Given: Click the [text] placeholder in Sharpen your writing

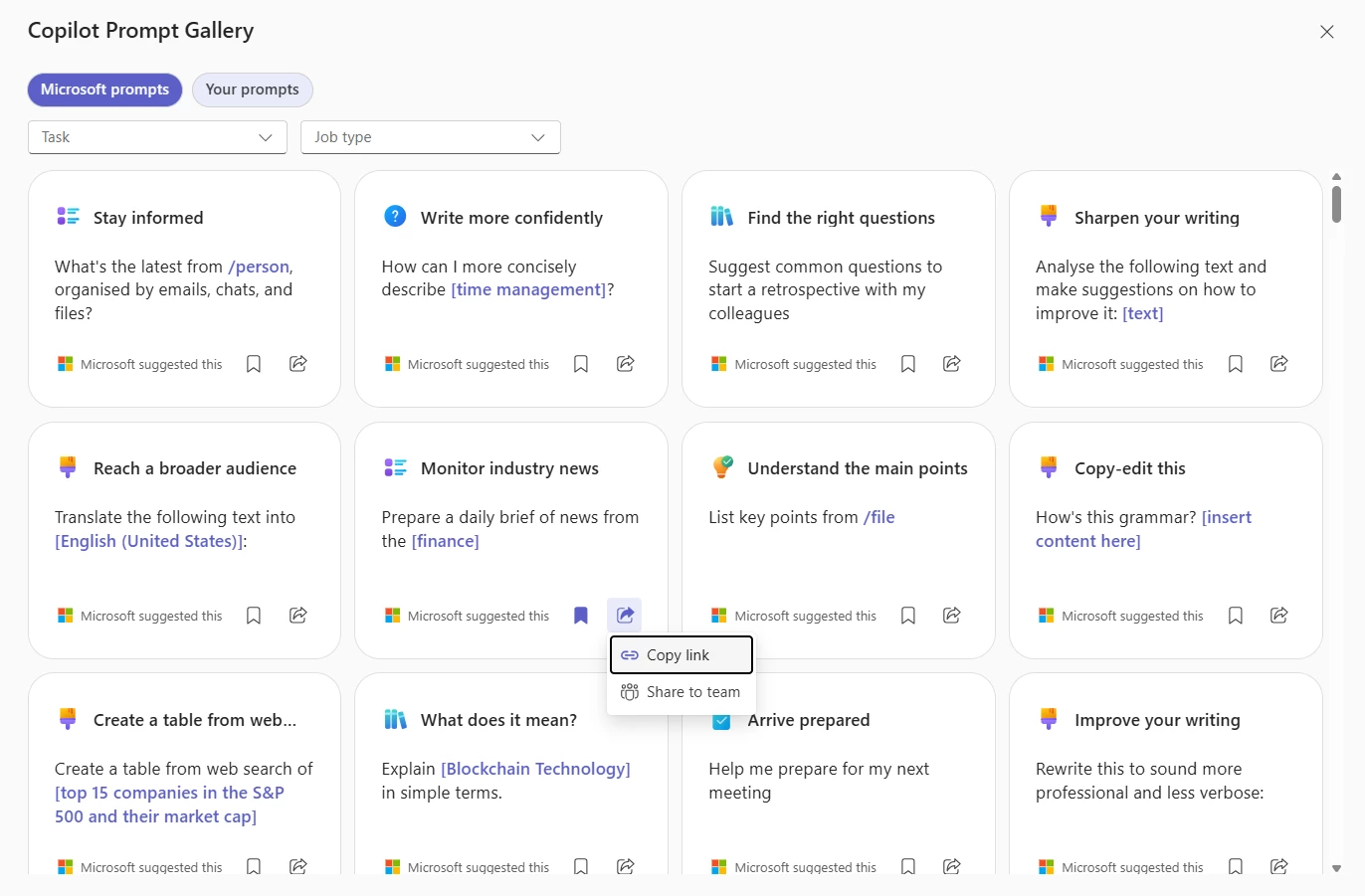Looking at the screenshot, I should [1143, 313].
